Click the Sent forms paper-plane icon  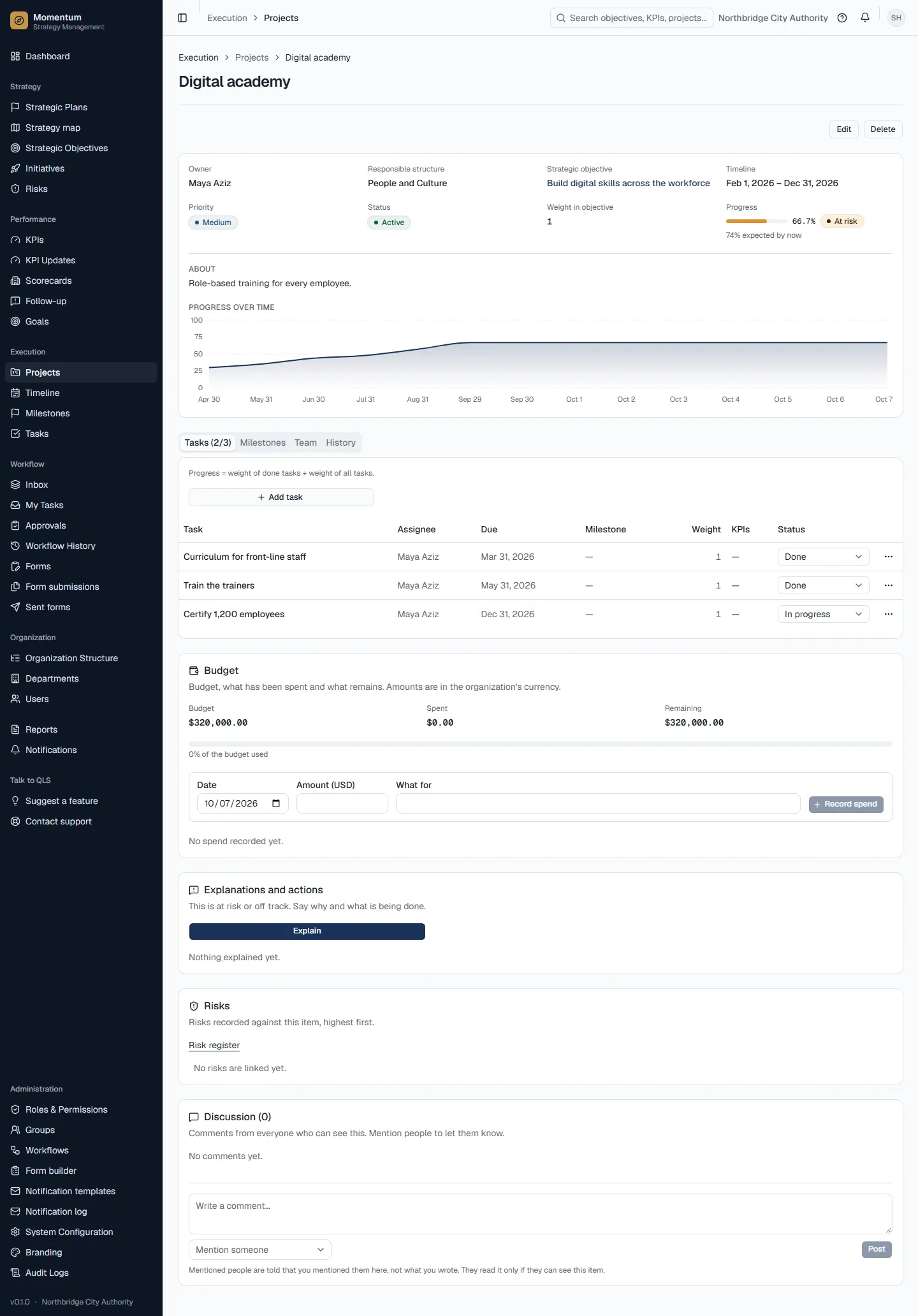click(x=15, y=607)
